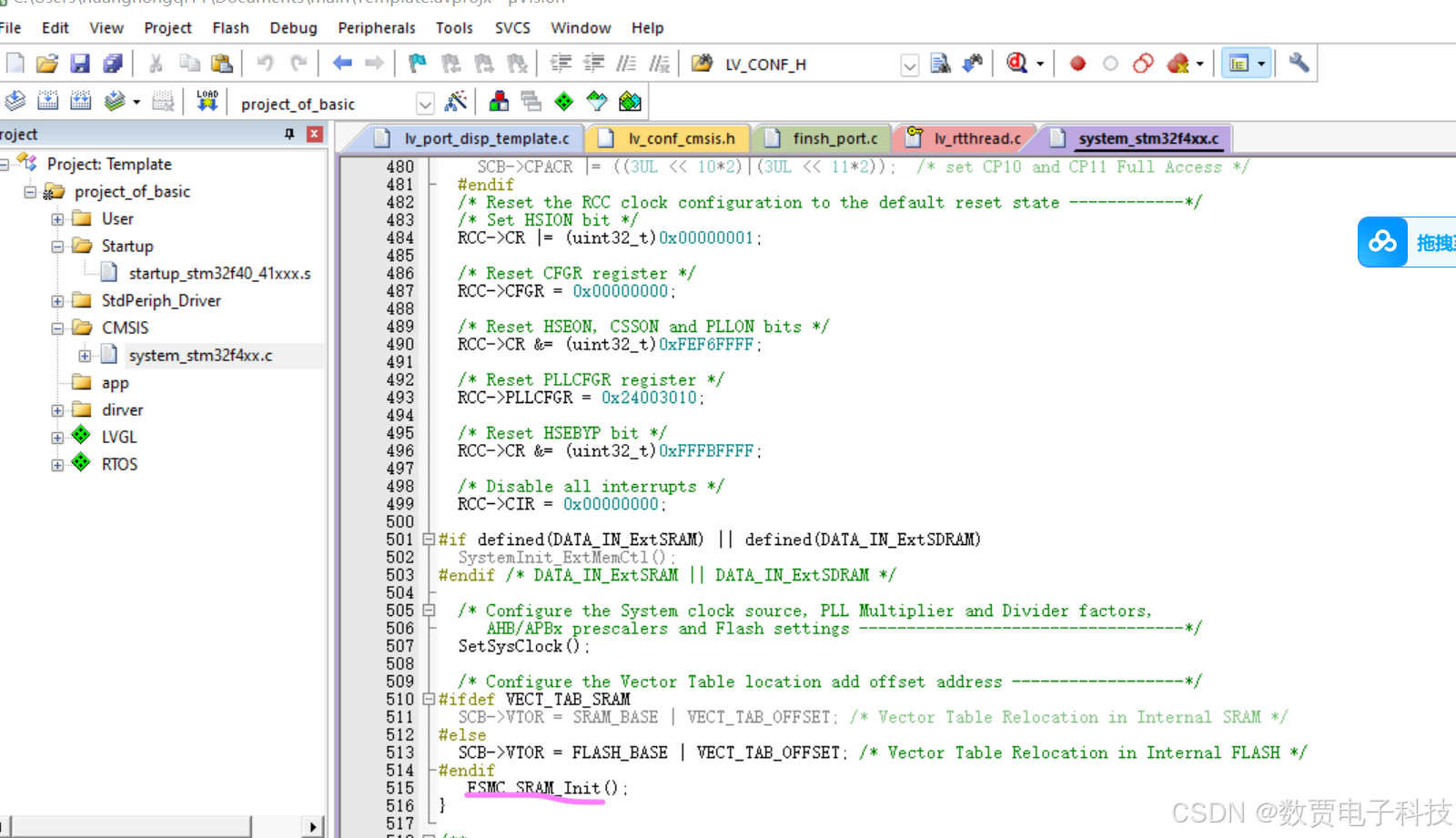Image resolution: width=1456 pixels, height=838 pixels.
Task: Collapse the project_of_basic target node
Action: tap(30, 192)
